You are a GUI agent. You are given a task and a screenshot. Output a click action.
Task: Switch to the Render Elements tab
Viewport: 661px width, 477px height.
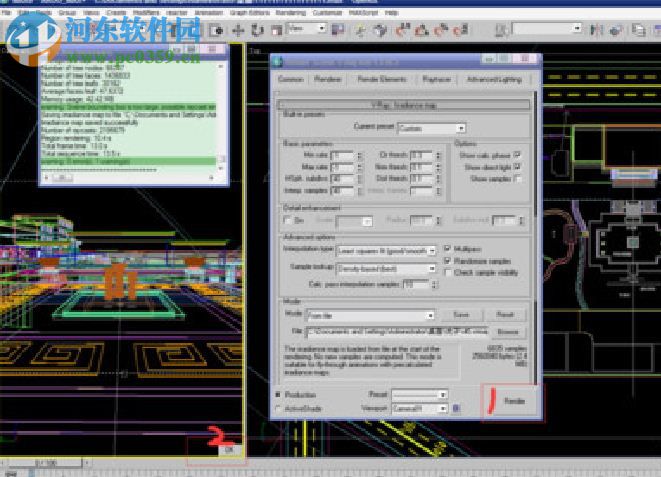(x=382, y=79)
